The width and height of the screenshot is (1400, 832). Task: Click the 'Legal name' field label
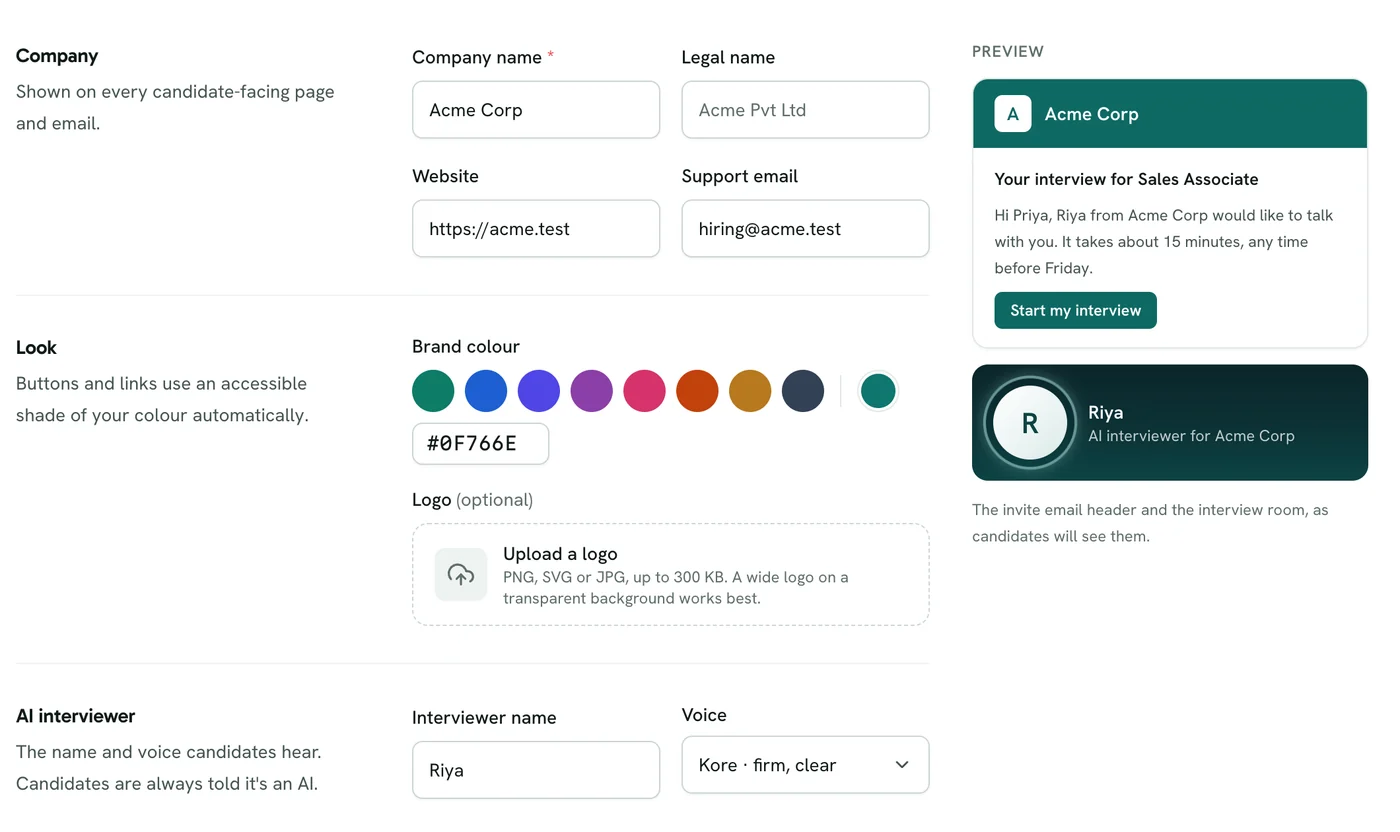coord(728,58)
